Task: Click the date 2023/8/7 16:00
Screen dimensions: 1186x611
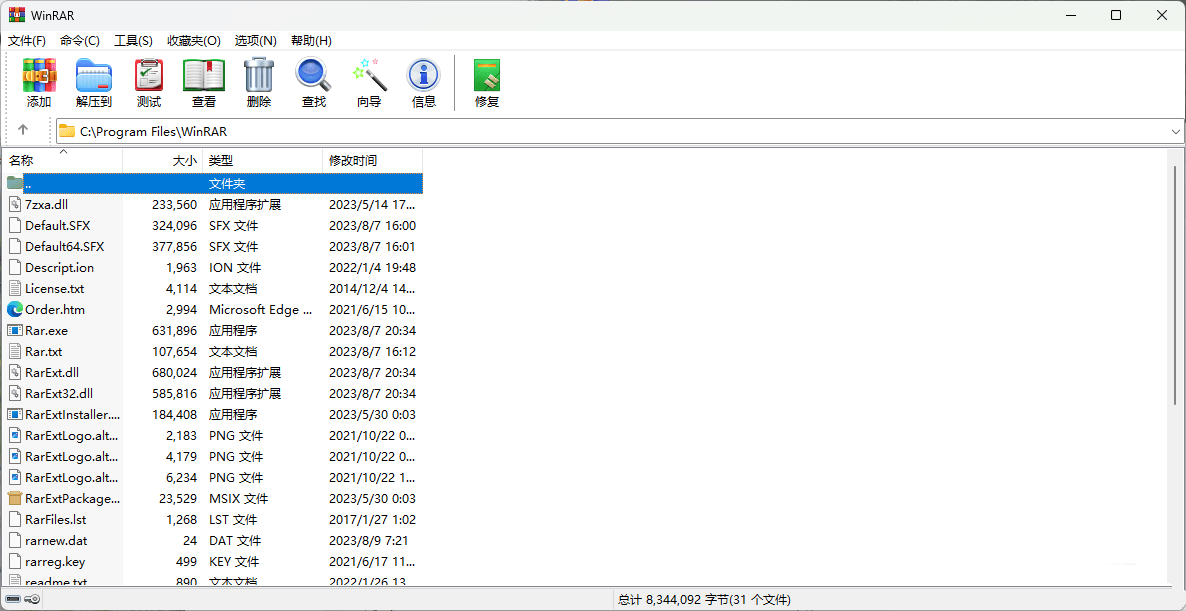Action: tap(372, 225)
